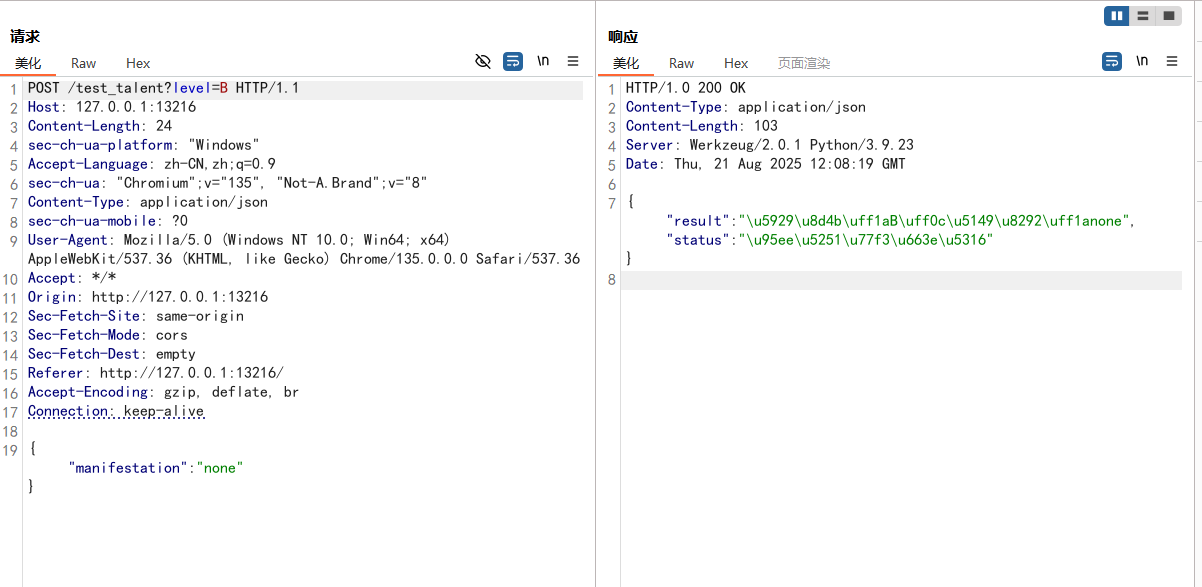The image size is (1202, 587).
Task: Toggle \n non-printable characters in request panel
Action: click(x=543, y=62)
